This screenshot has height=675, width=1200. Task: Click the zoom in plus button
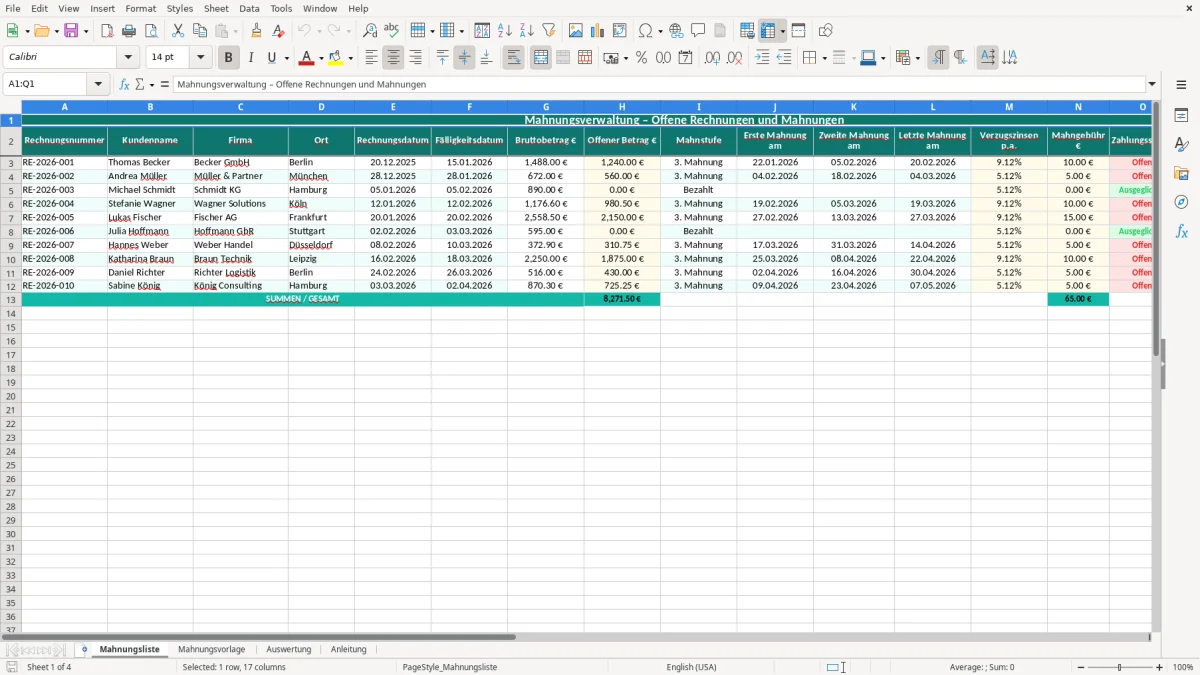coord(1160,667)
